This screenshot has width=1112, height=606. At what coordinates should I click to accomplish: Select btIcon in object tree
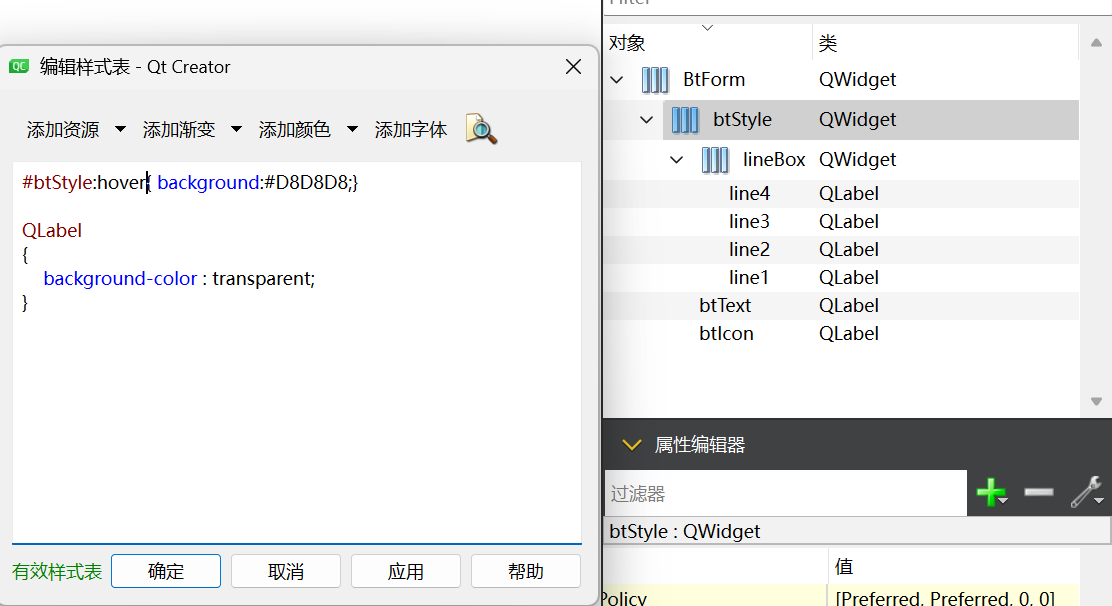pos(726,333)
